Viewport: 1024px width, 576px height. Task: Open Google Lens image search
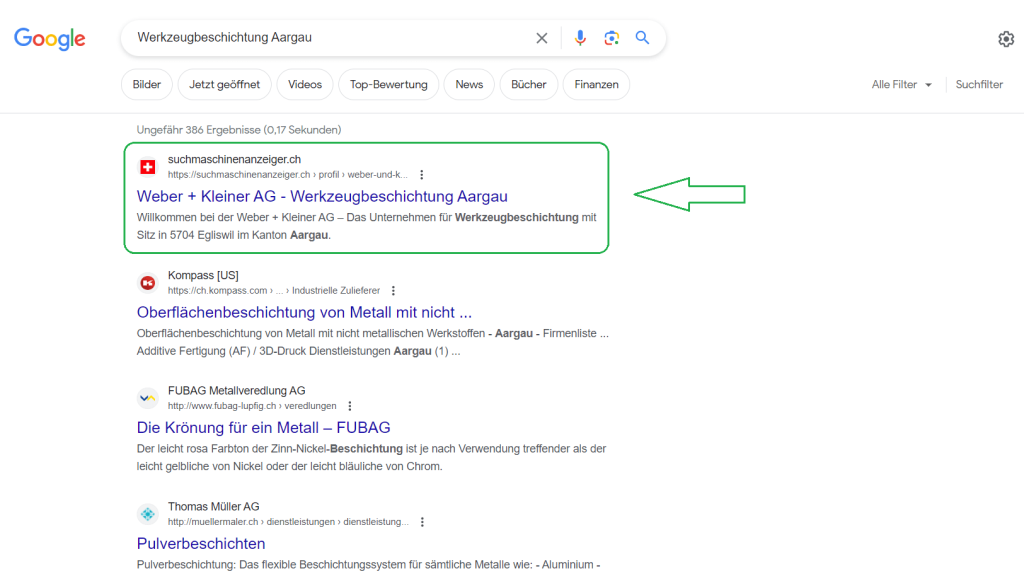point(611,38)
